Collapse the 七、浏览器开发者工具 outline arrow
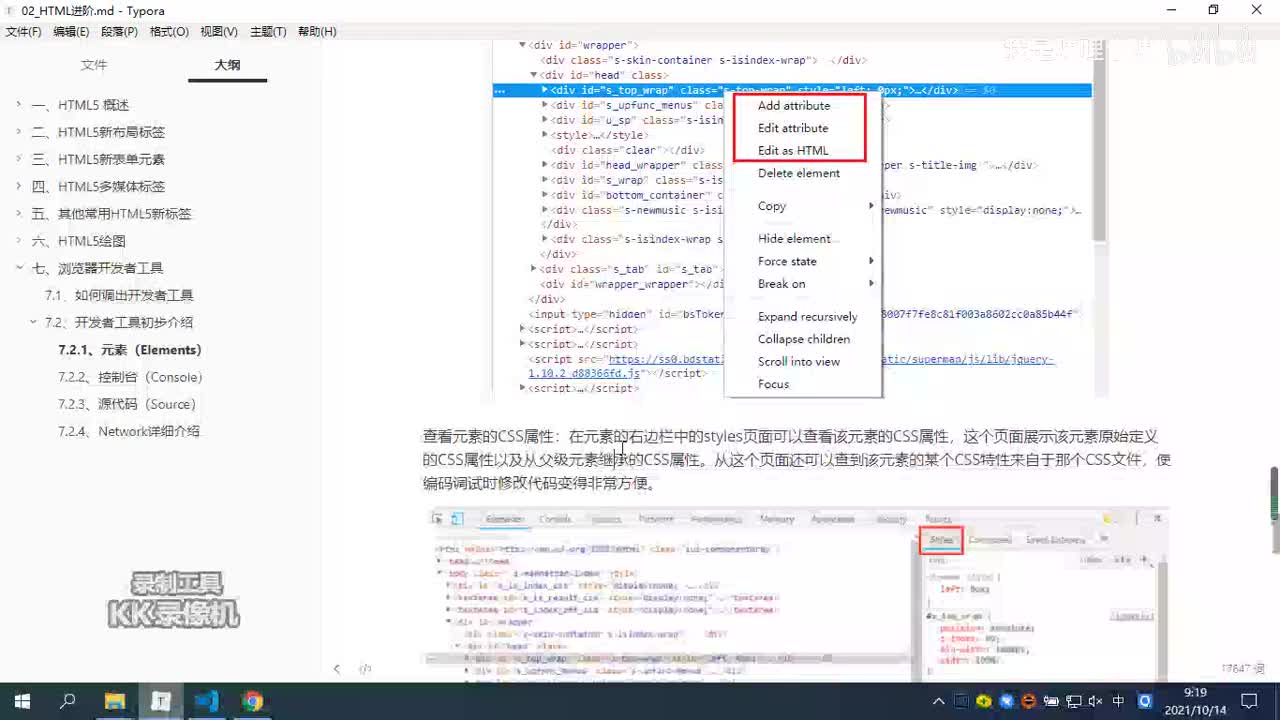Viewport: 1280px width, 720px height. pos(19,268)
